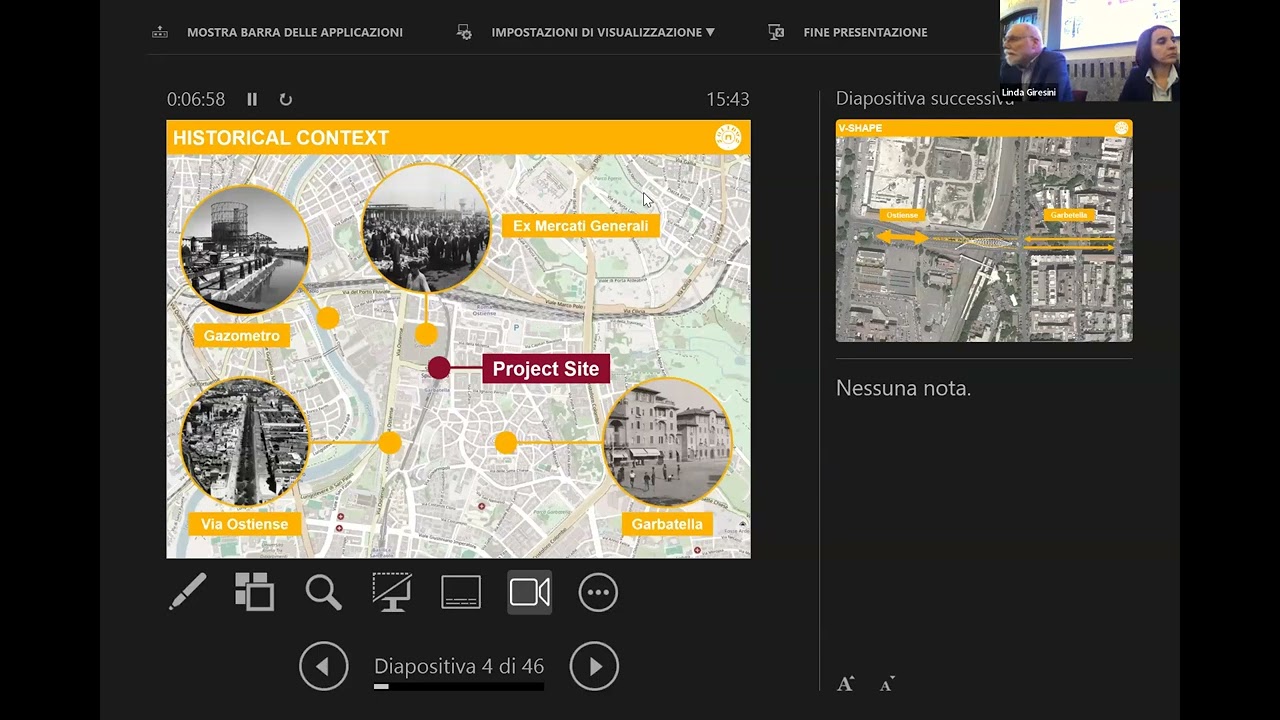
Task: Click Mostra barra delle applicazioni
Action: pos(295,32)
